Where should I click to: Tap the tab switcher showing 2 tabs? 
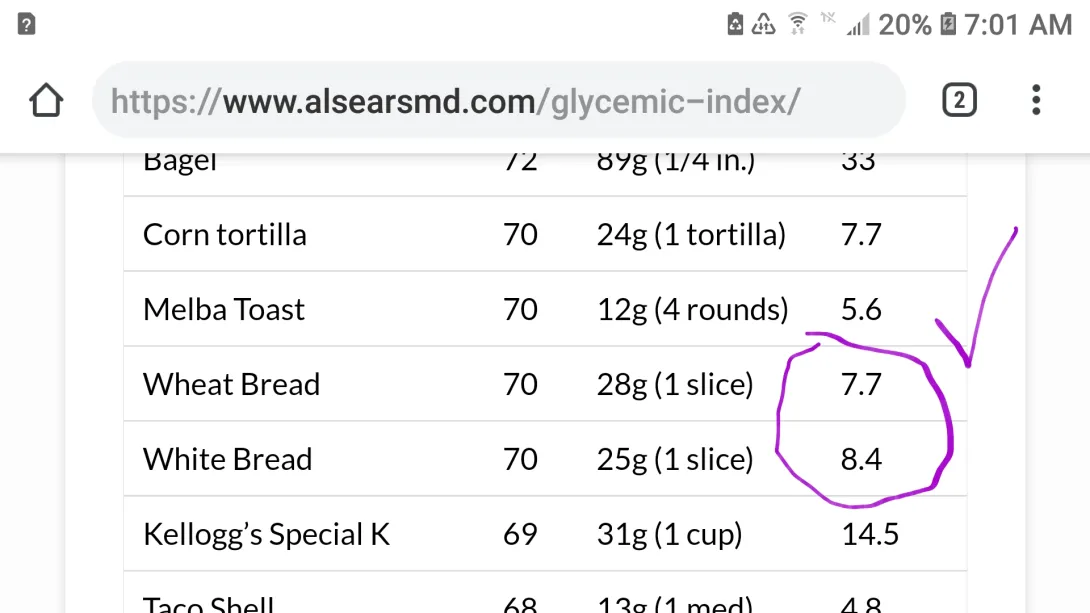point(958,100)
